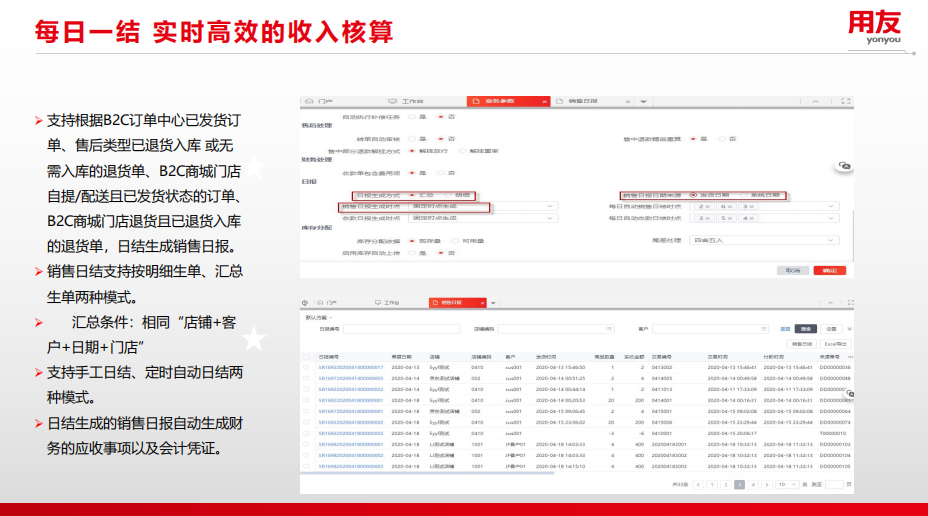Collapse header using chevron in upper screenshot

816,102
